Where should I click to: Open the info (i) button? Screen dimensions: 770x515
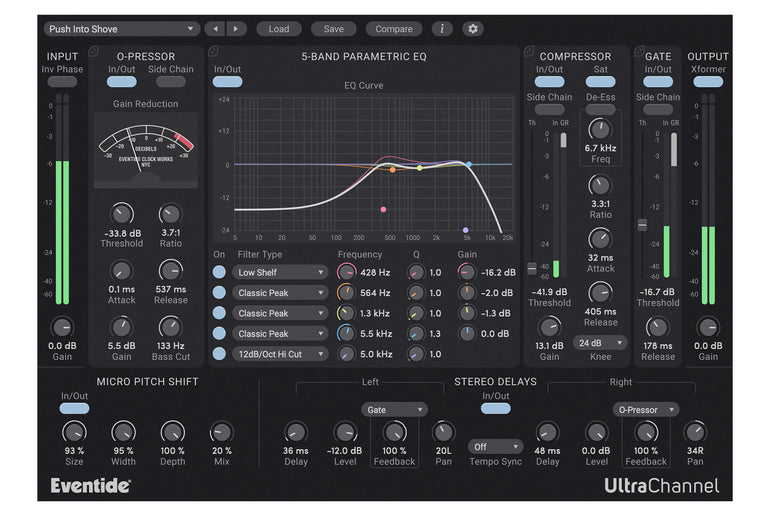click(x=442, y=29)
